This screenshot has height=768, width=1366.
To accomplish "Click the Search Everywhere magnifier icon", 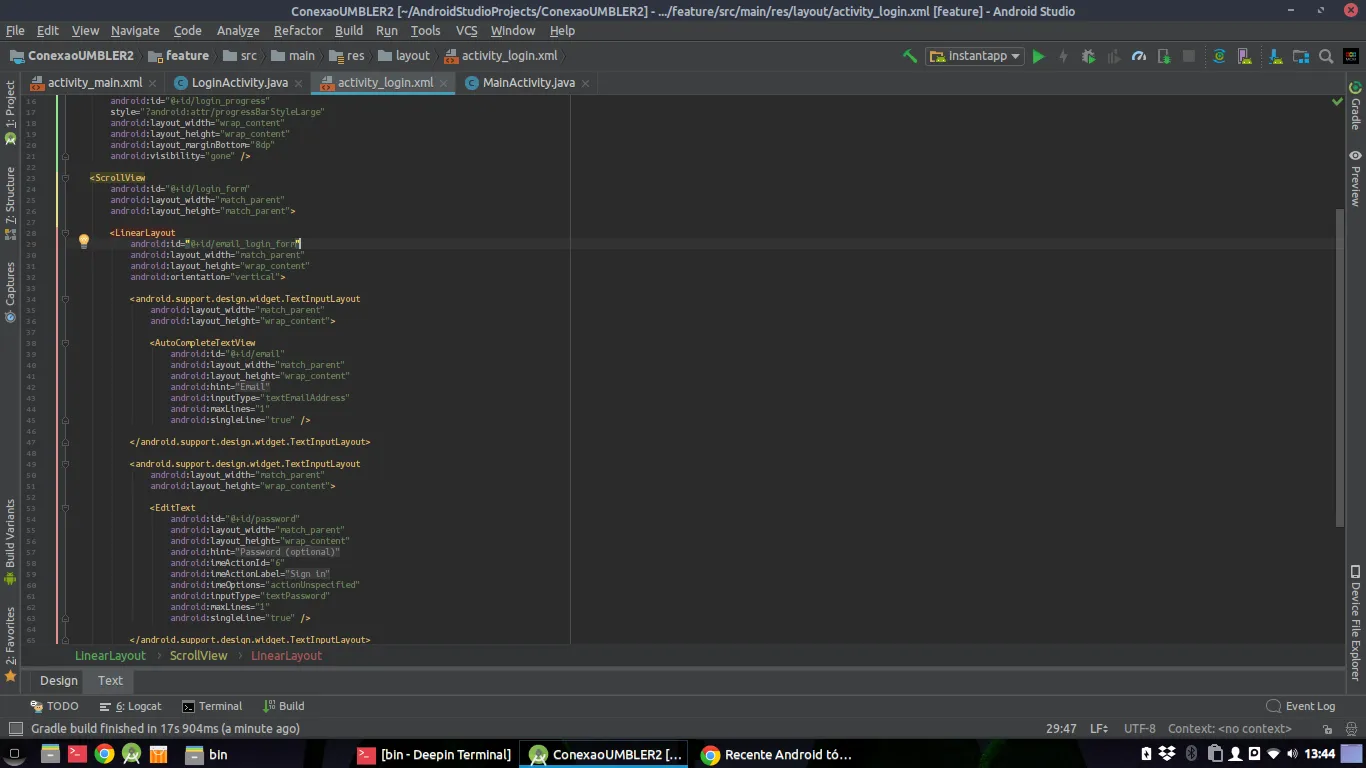I will (1326, 56).
